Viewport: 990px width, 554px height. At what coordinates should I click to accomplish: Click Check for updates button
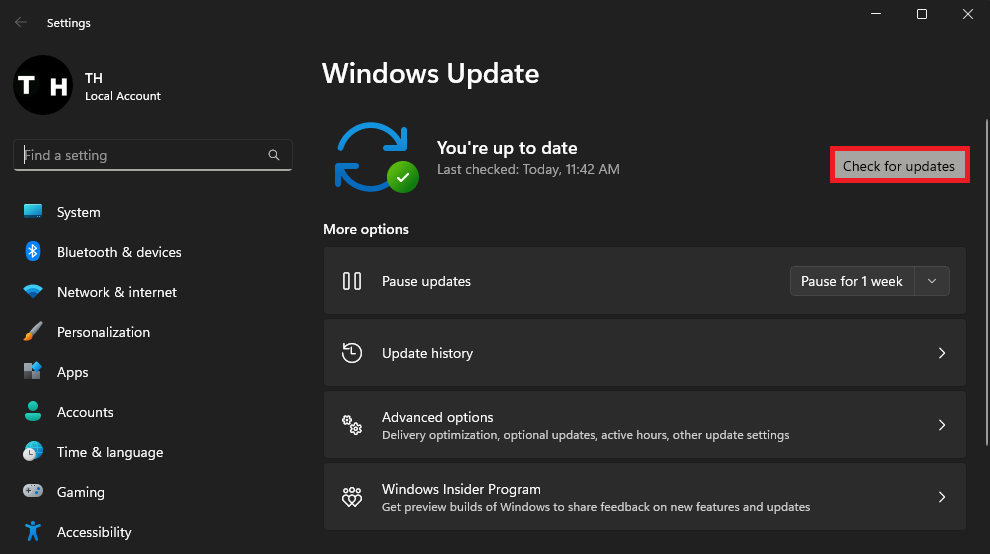tap(899, 166)
